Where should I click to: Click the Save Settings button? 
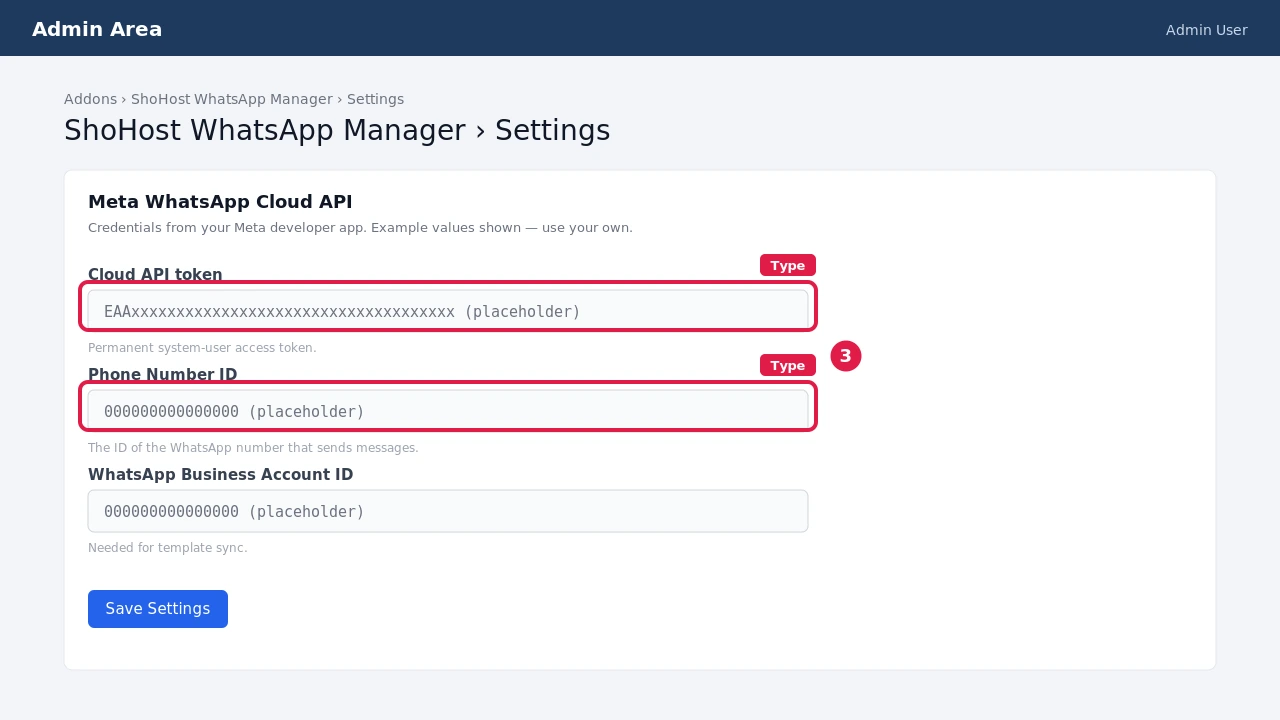[x=158, y=609]
